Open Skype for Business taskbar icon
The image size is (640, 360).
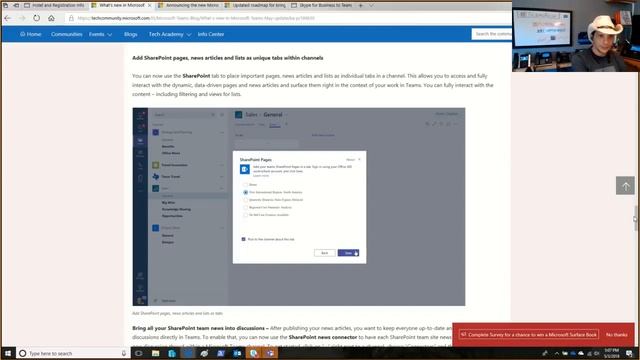click(x=253, y=353)
